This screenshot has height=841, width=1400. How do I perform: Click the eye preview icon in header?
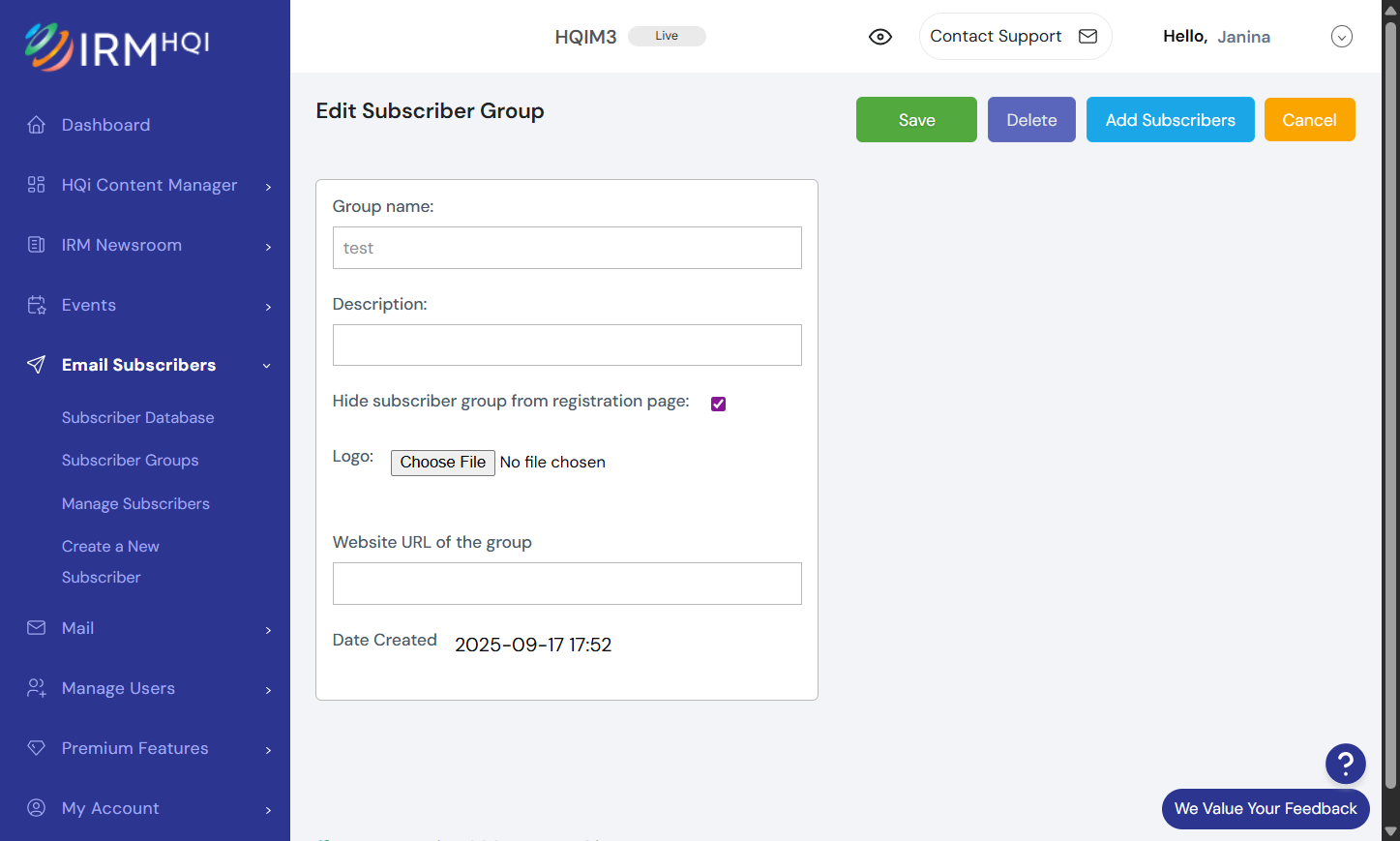click(x=880, y=37)
